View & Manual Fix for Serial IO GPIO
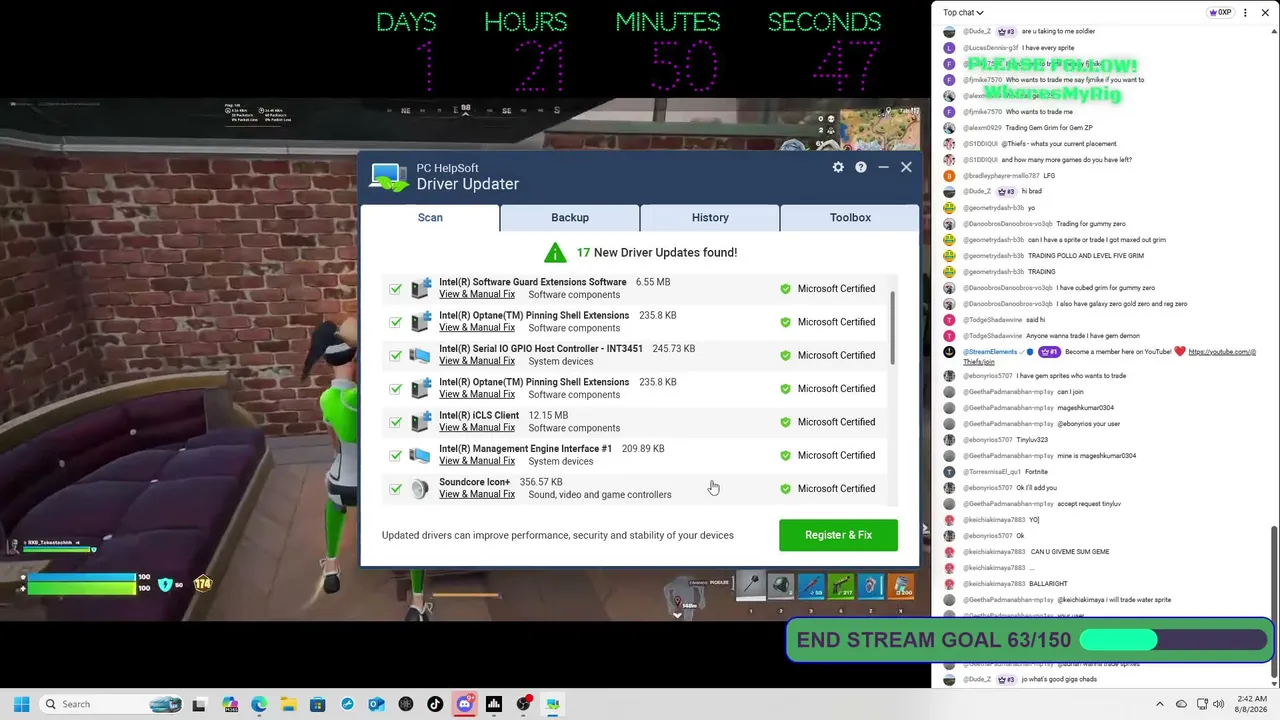 click(477, 361)
